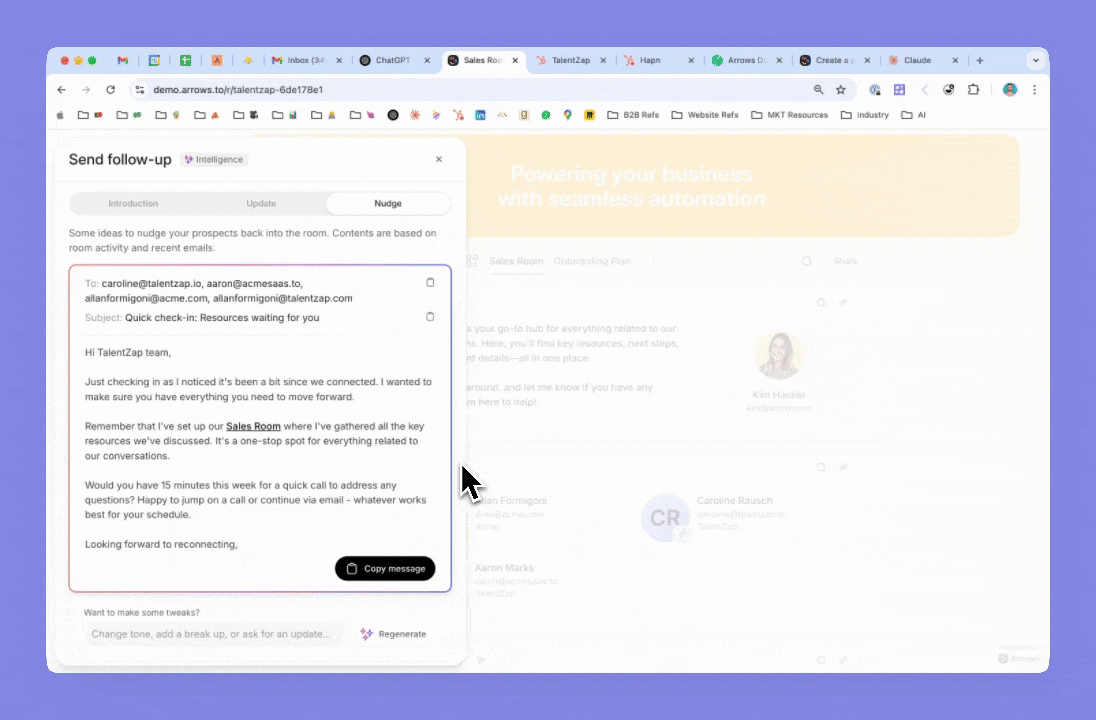
Task: Reload the page
Action: tap(110, 89)
